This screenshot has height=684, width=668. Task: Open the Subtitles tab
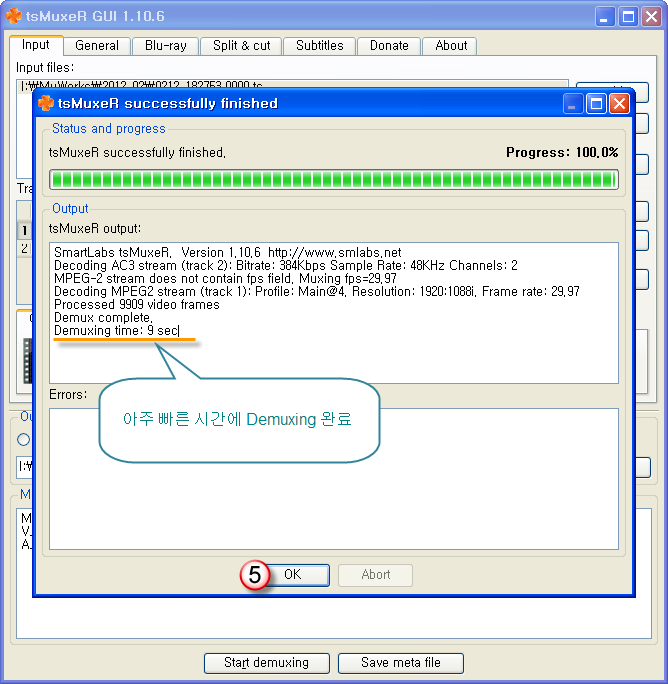pyautogui.click(x=319, y=46)
